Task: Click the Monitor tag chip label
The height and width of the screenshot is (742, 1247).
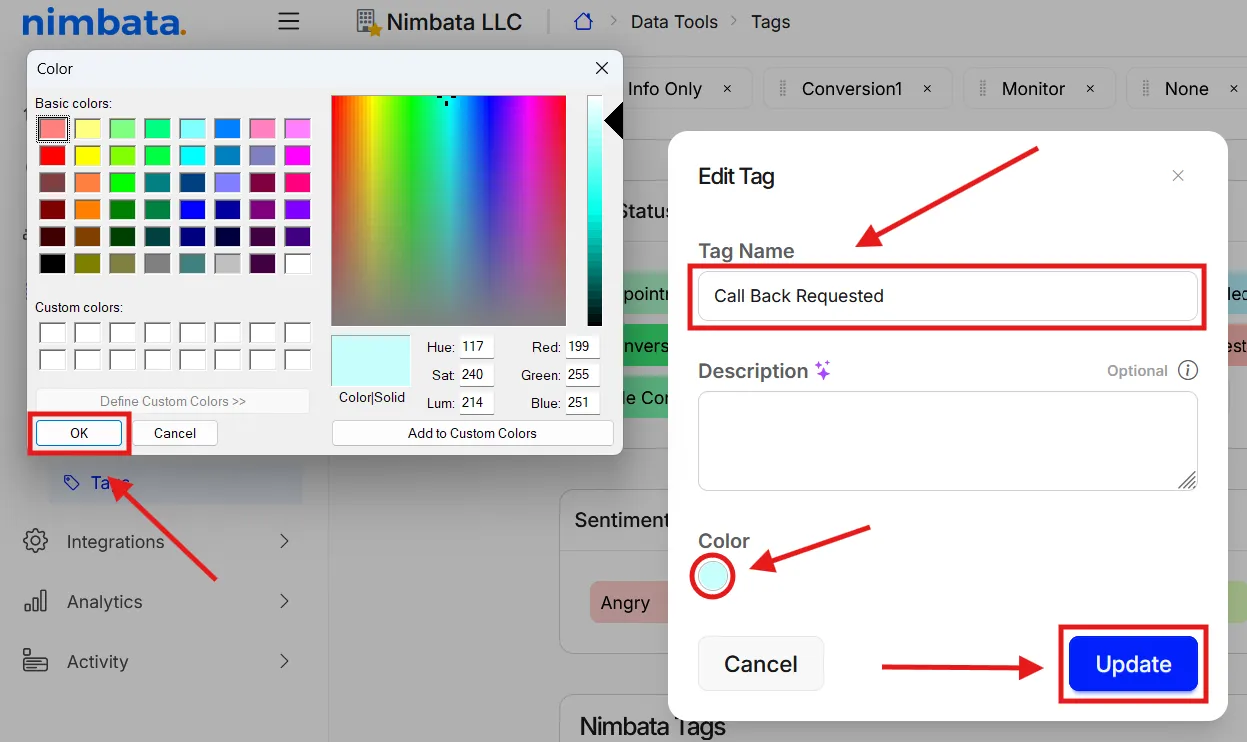Action: click(x=1033, y=89)
